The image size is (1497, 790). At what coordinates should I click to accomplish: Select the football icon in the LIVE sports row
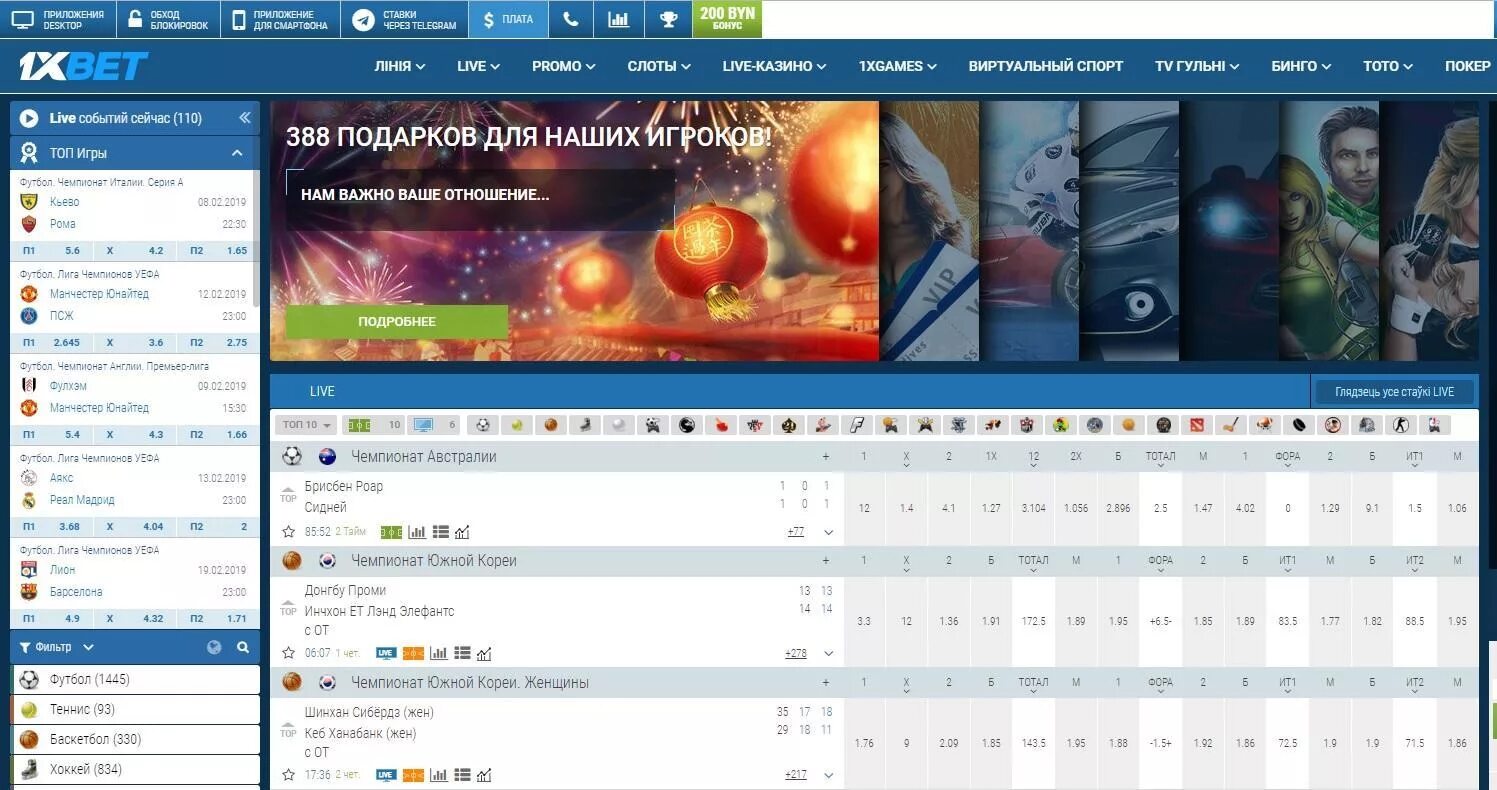pos(482,425)
